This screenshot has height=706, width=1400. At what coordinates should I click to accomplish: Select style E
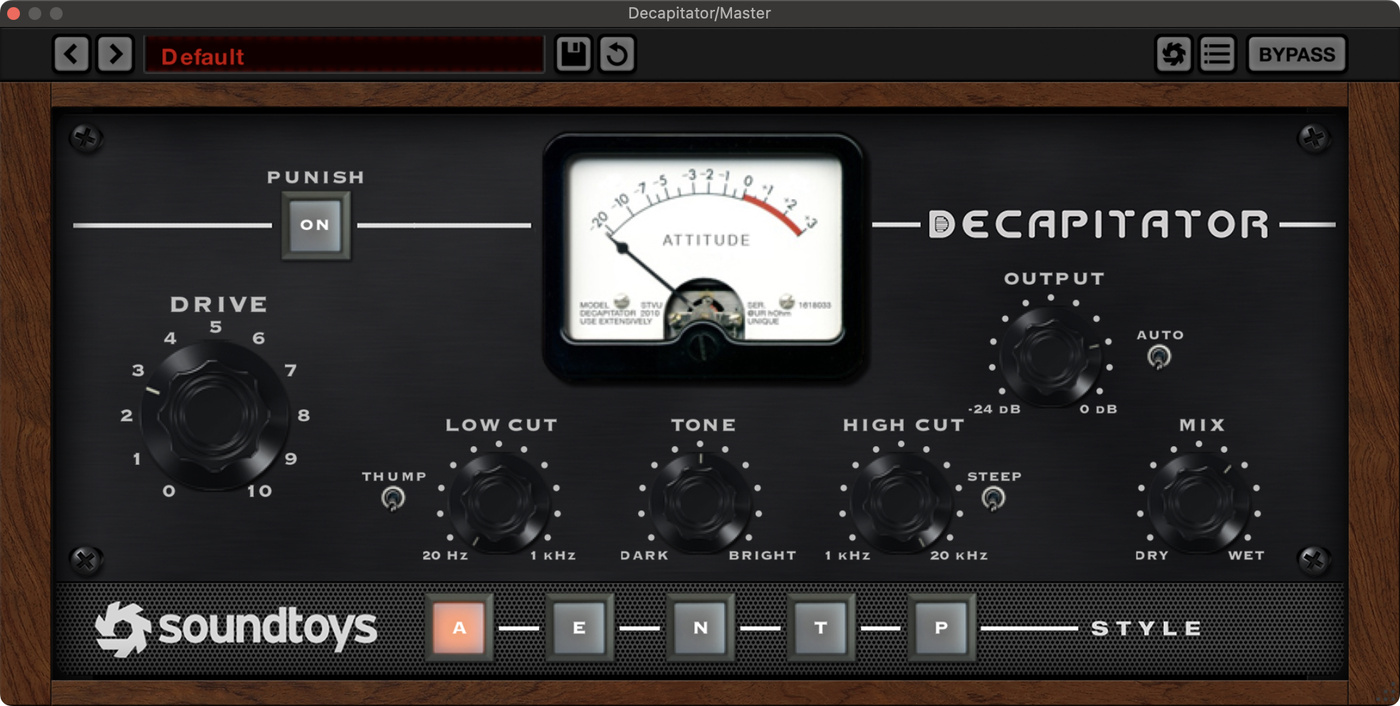point(579,628)
